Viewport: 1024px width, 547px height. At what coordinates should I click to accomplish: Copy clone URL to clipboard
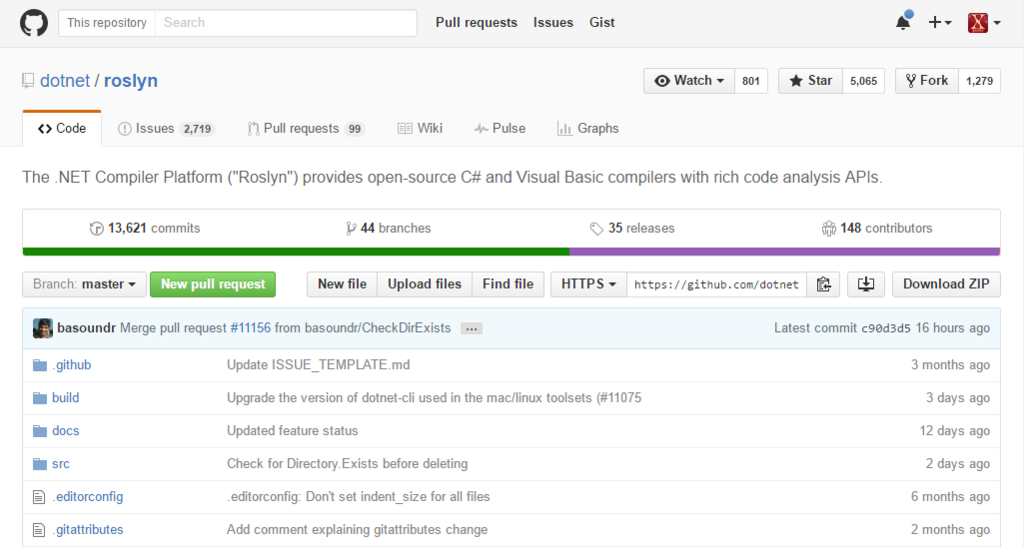(823, 284)
